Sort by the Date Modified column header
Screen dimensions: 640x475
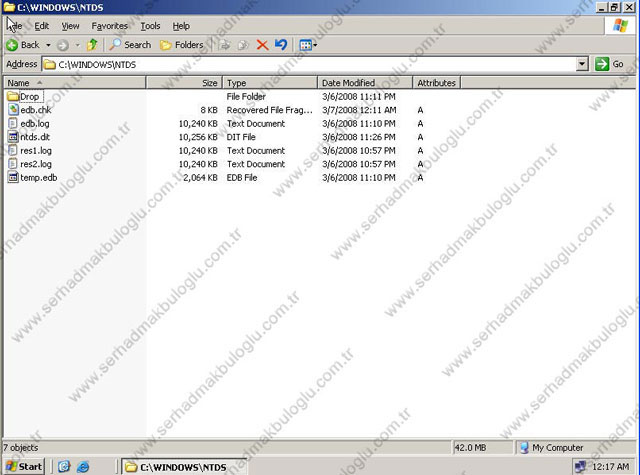click(x=365, y=83)
